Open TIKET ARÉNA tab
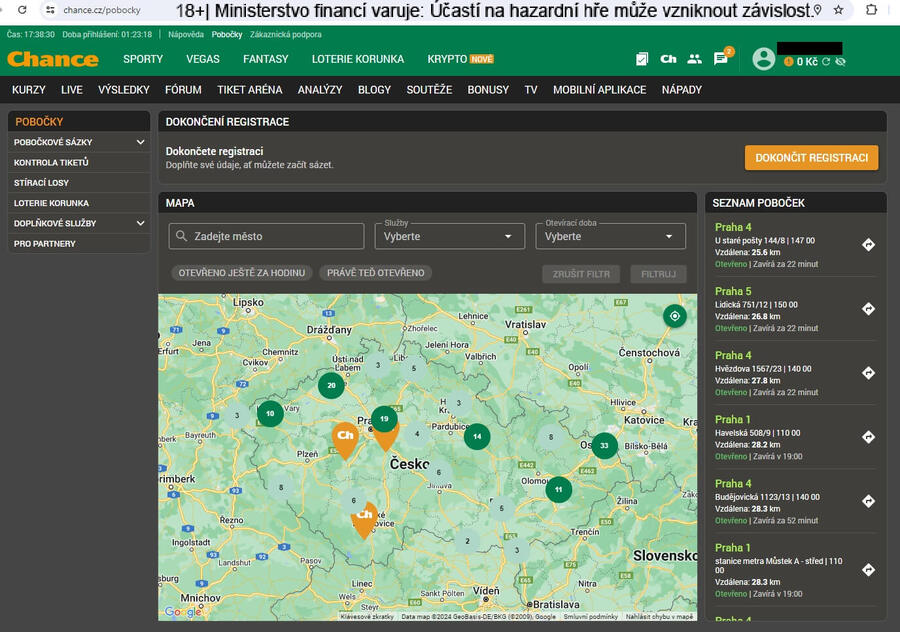The height and width of the screenshot is (632, 900). [250, 90]
